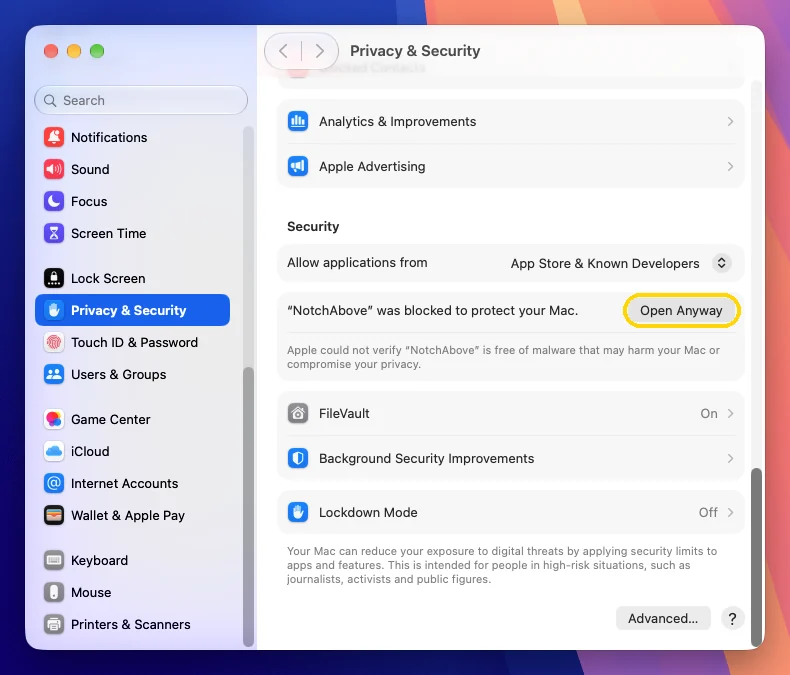Click Open Anyway for NotchAbove

(x=681, y=310)
